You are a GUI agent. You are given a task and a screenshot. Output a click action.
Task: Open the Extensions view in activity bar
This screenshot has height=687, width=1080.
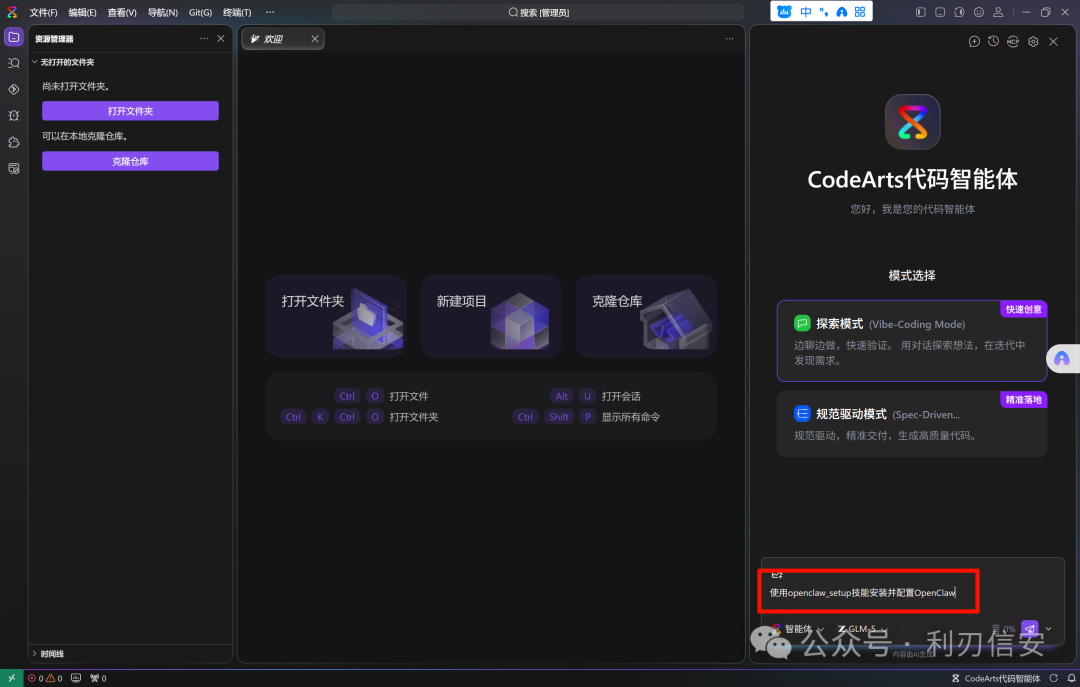[x=14, y=142]
